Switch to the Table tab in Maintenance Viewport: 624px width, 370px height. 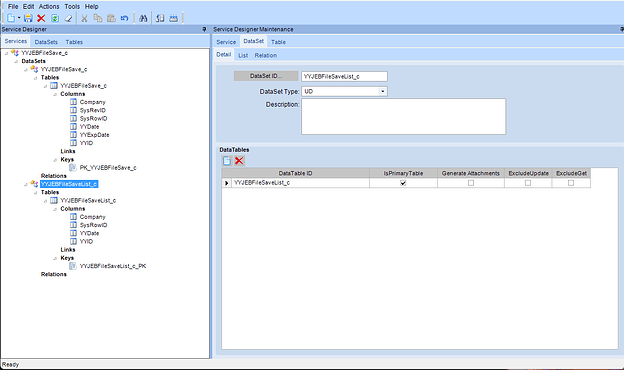point(278,42)
